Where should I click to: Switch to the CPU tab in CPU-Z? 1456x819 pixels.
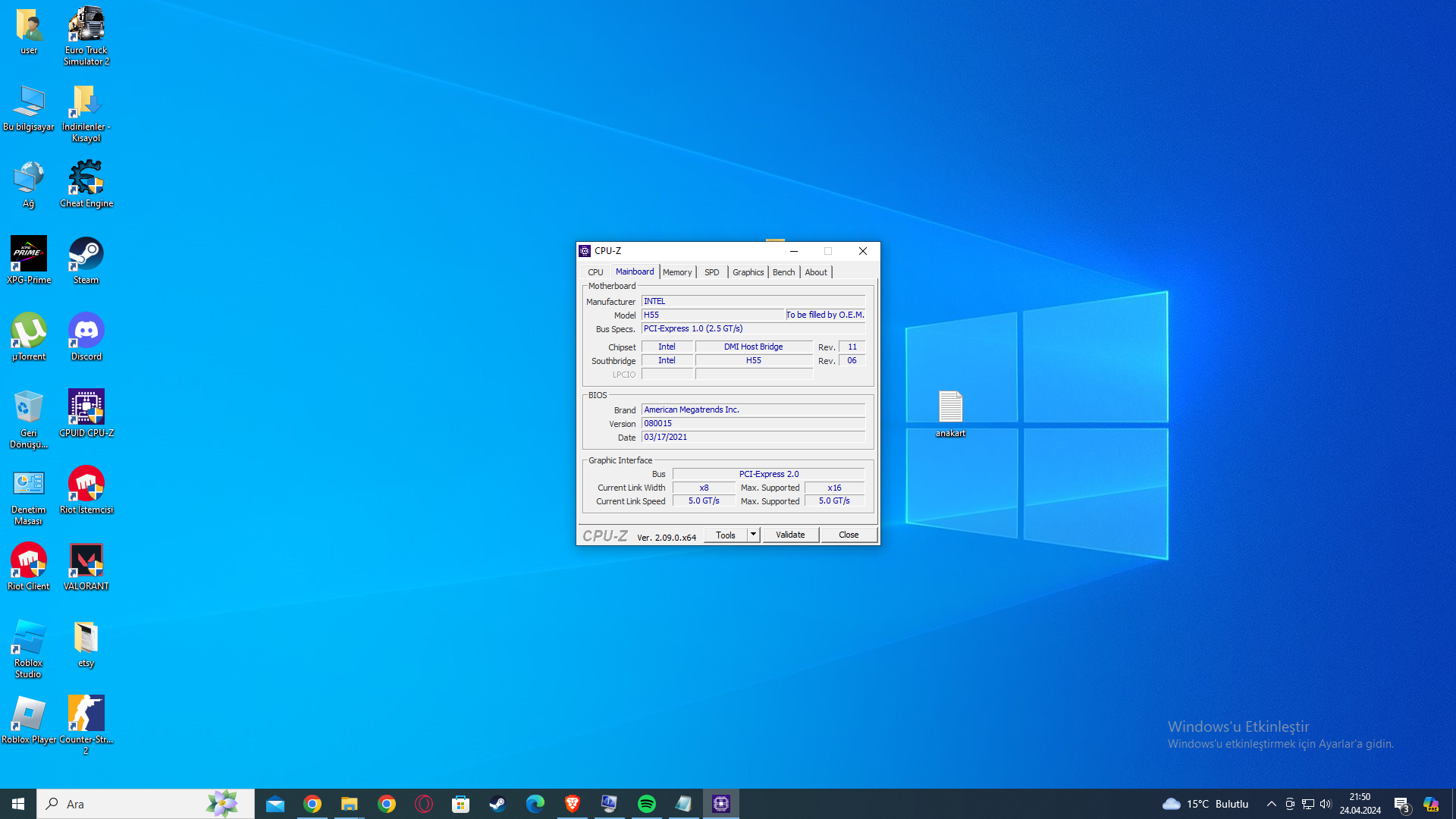coord(595,272)
